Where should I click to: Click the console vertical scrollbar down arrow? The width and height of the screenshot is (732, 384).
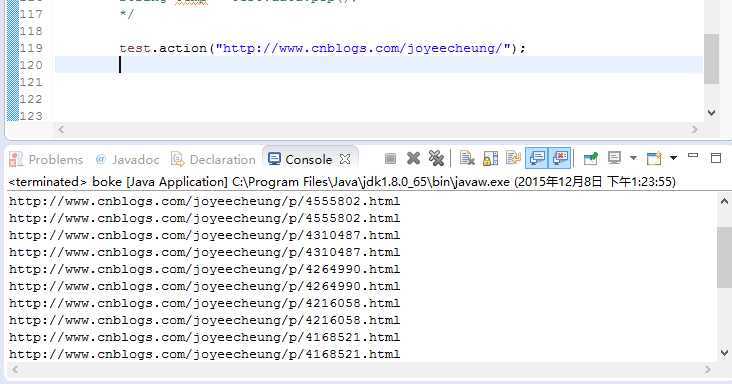point(724,353)
